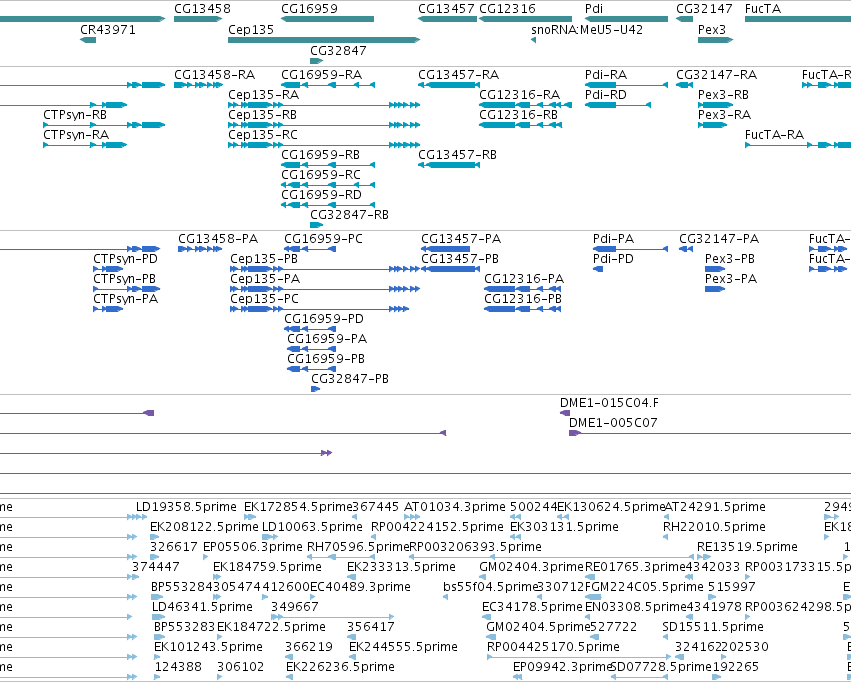Image resolution: width=851 pixels, height=682 pixels.
Task: Select the CTPsyn-PB protein label
Action: pyautogui.click(x=124, y=279)
